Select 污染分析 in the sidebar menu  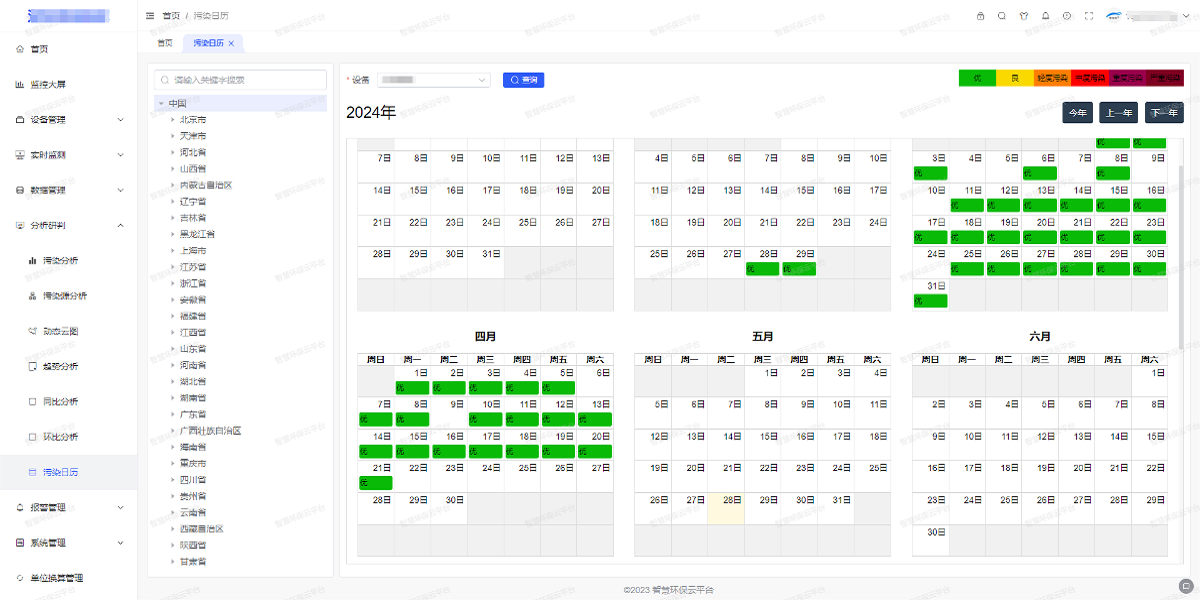[60, 261]
